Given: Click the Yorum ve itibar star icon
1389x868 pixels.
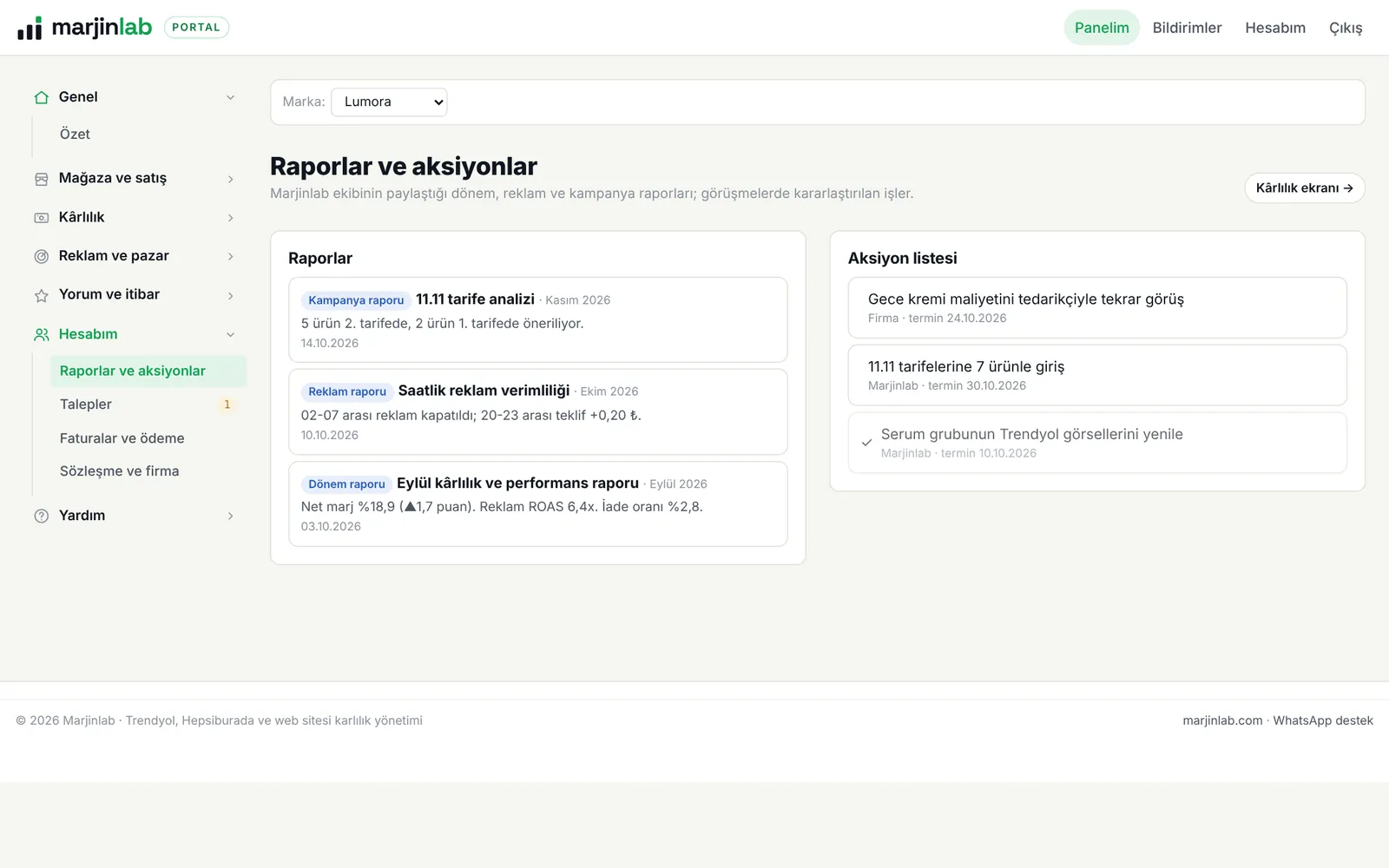Looking at the screenshot, I should coord(41,295).
